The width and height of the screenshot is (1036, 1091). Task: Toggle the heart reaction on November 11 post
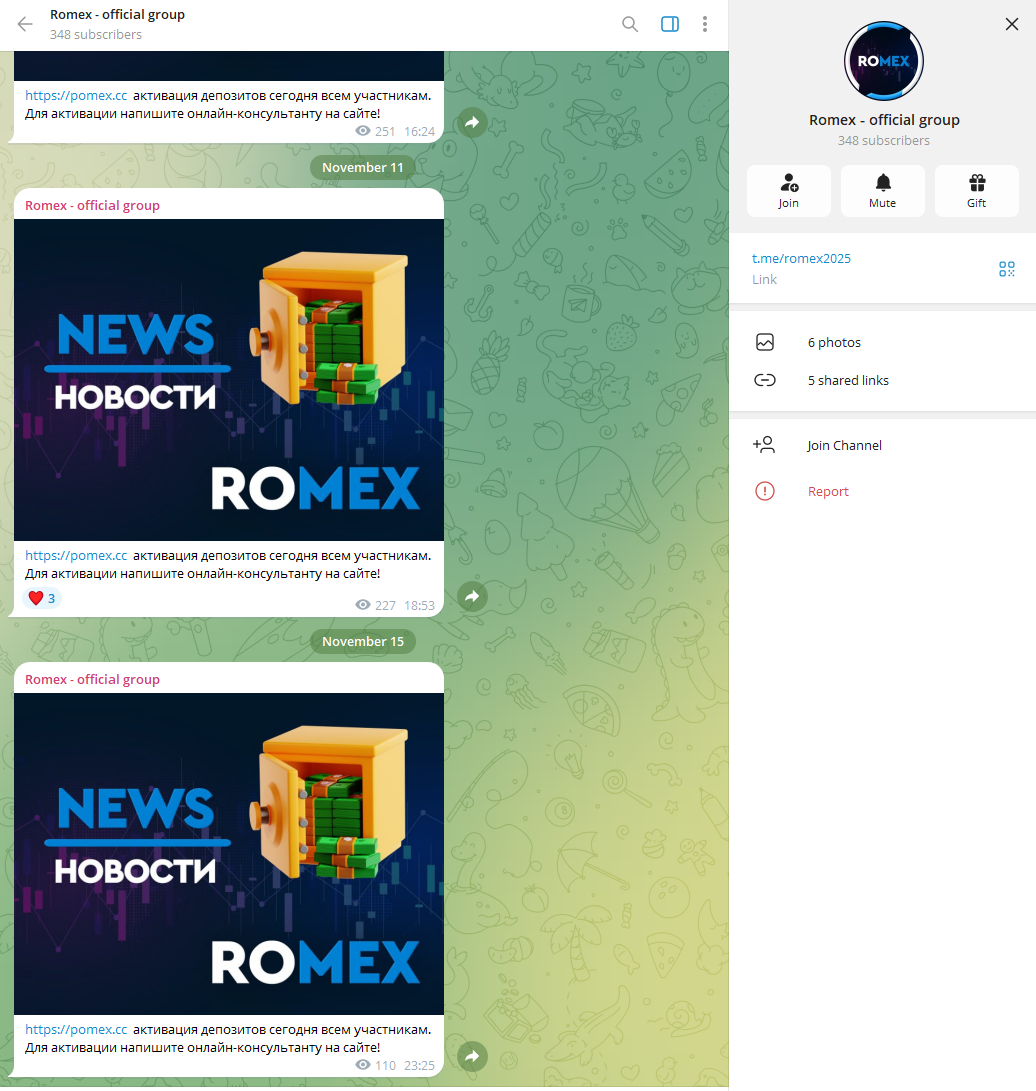pos(41,597)
